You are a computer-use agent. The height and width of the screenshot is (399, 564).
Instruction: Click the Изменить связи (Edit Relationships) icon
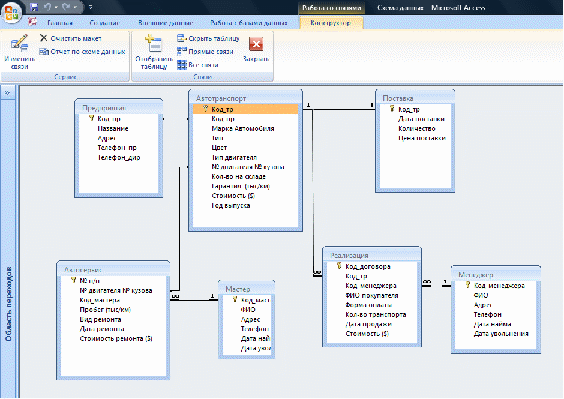click(19, 43)
